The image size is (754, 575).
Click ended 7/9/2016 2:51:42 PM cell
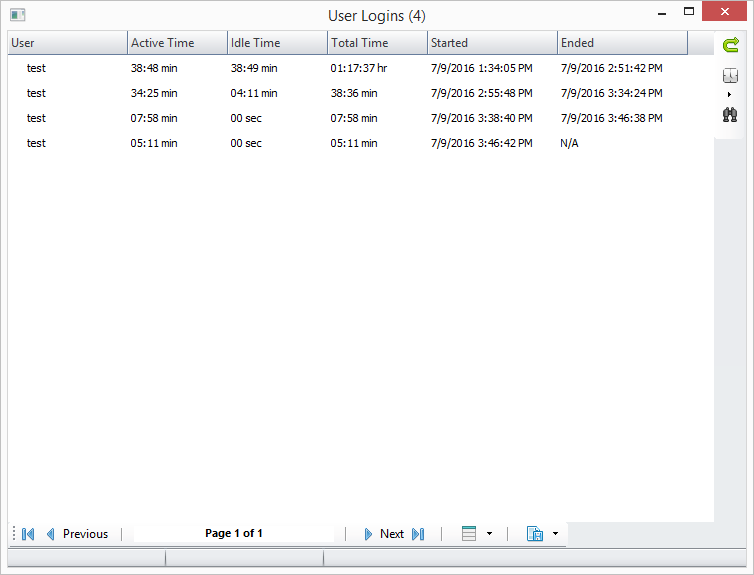(612, 68)
